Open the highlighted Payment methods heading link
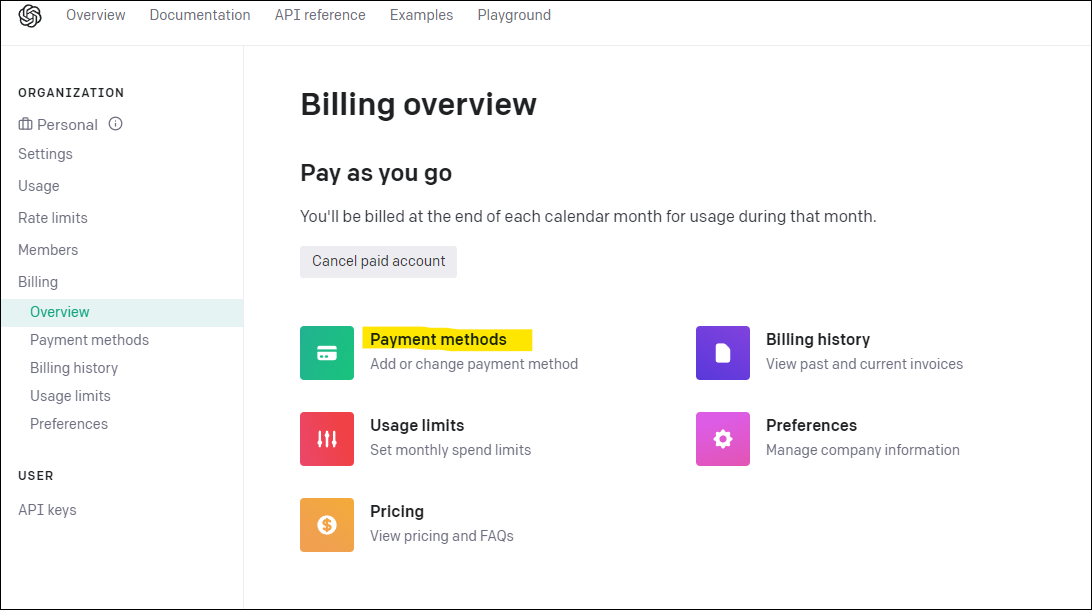 [x=438, y=340]
